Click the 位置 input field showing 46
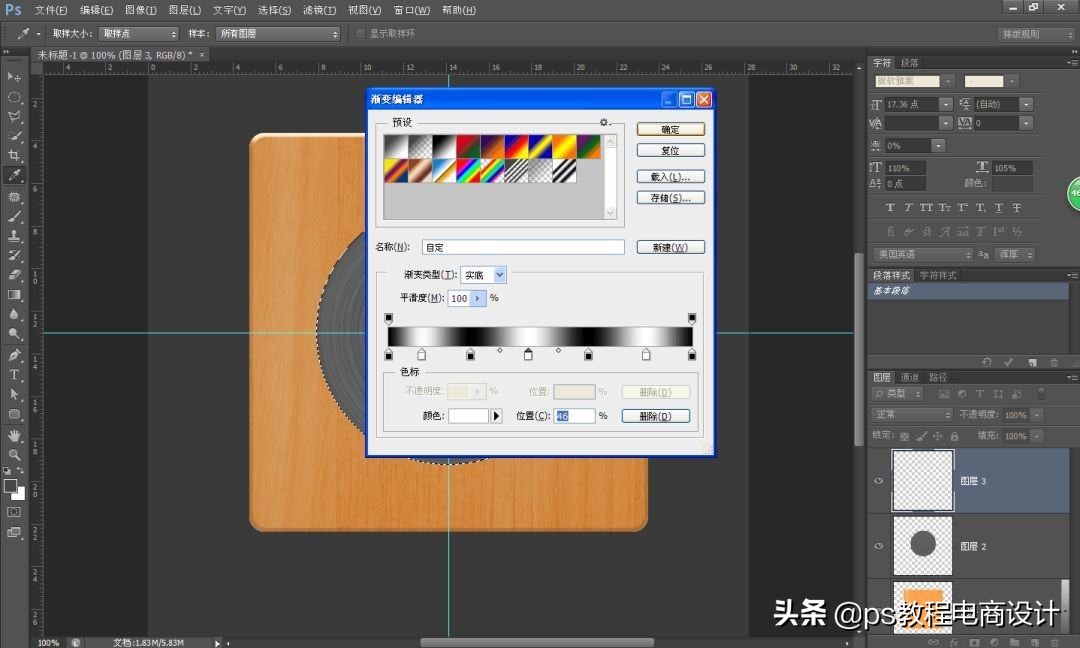 click(570, 415)
